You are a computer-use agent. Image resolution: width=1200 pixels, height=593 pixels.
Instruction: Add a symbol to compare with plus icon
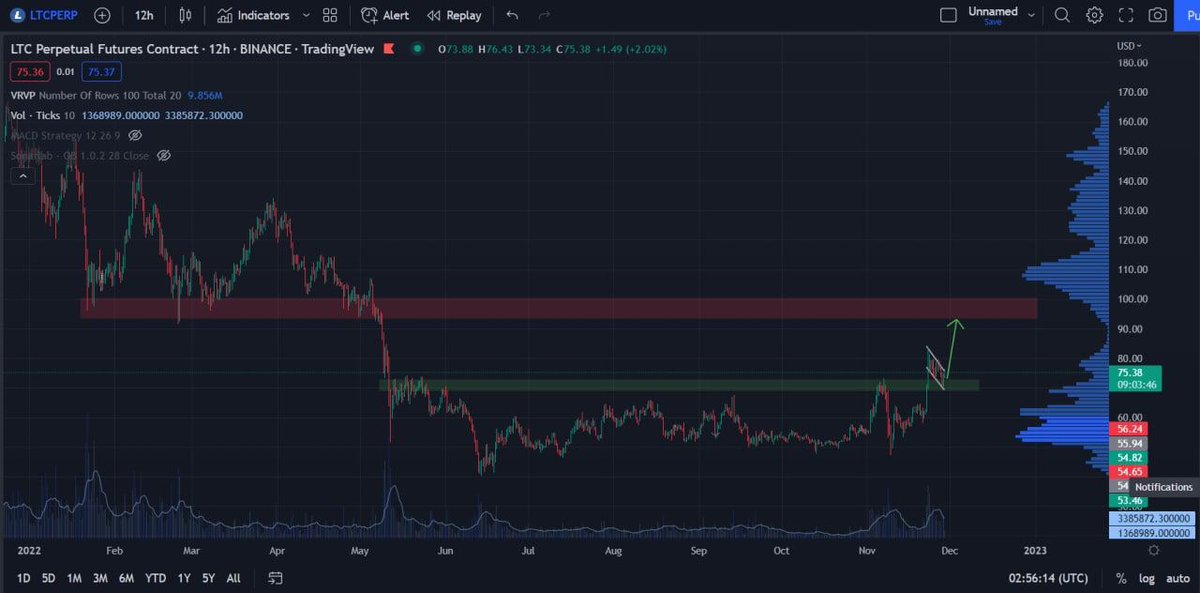pos(102,15)
